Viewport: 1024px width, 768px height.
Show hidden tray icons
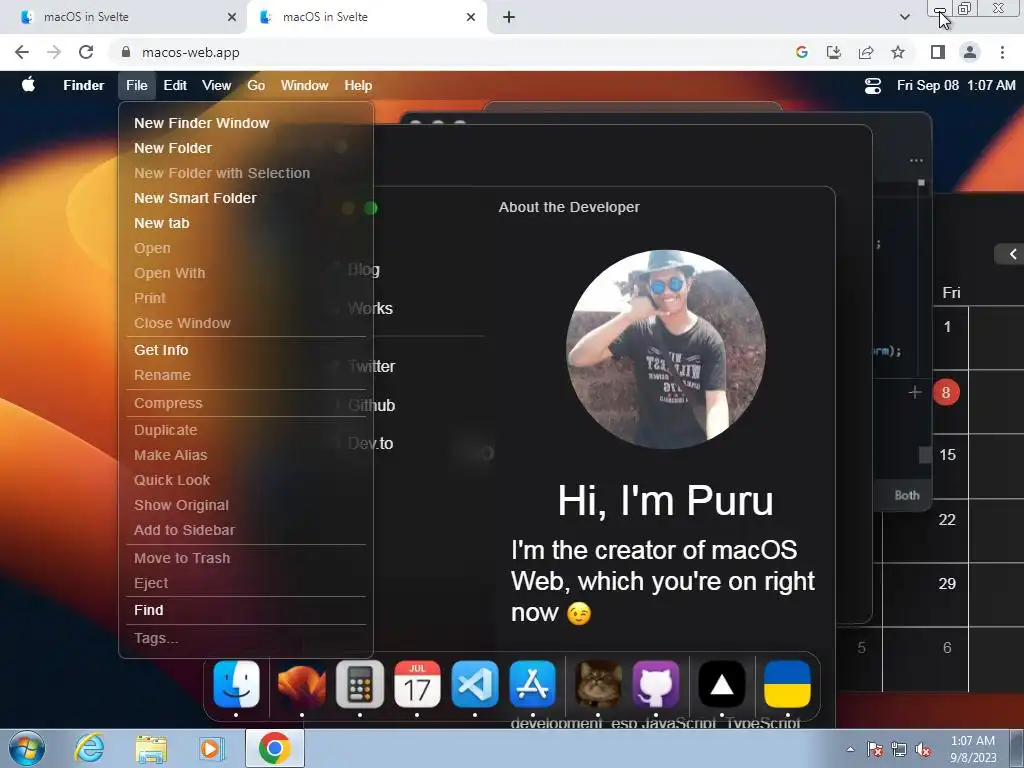click(850, 749)
